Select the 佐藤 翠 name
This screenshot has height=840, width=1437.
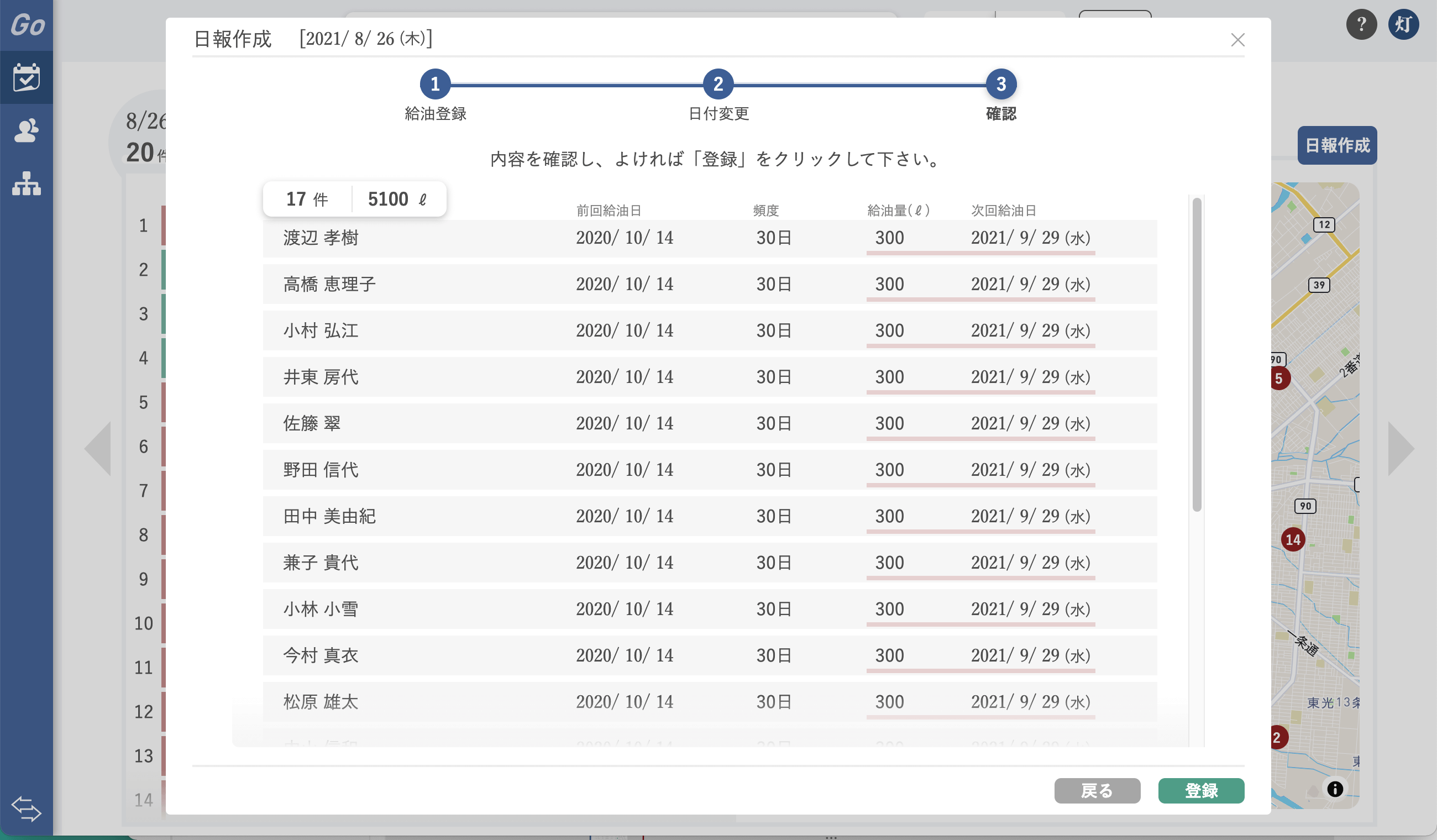coord(312,423)
